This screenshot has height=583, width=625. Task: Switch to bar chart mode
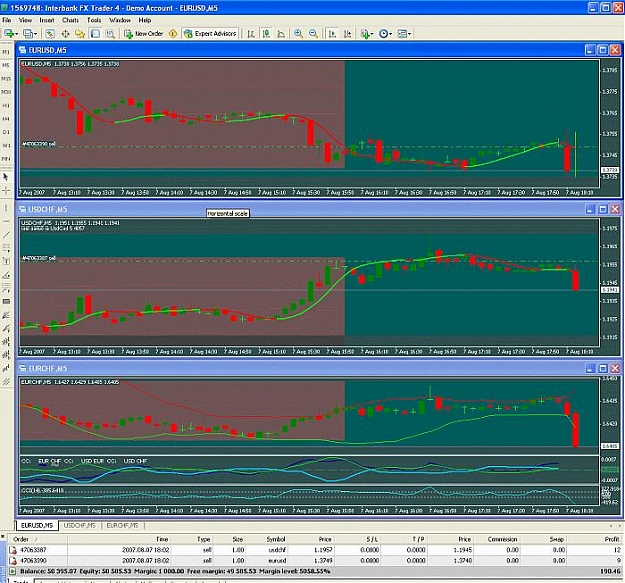pos(251,34)
